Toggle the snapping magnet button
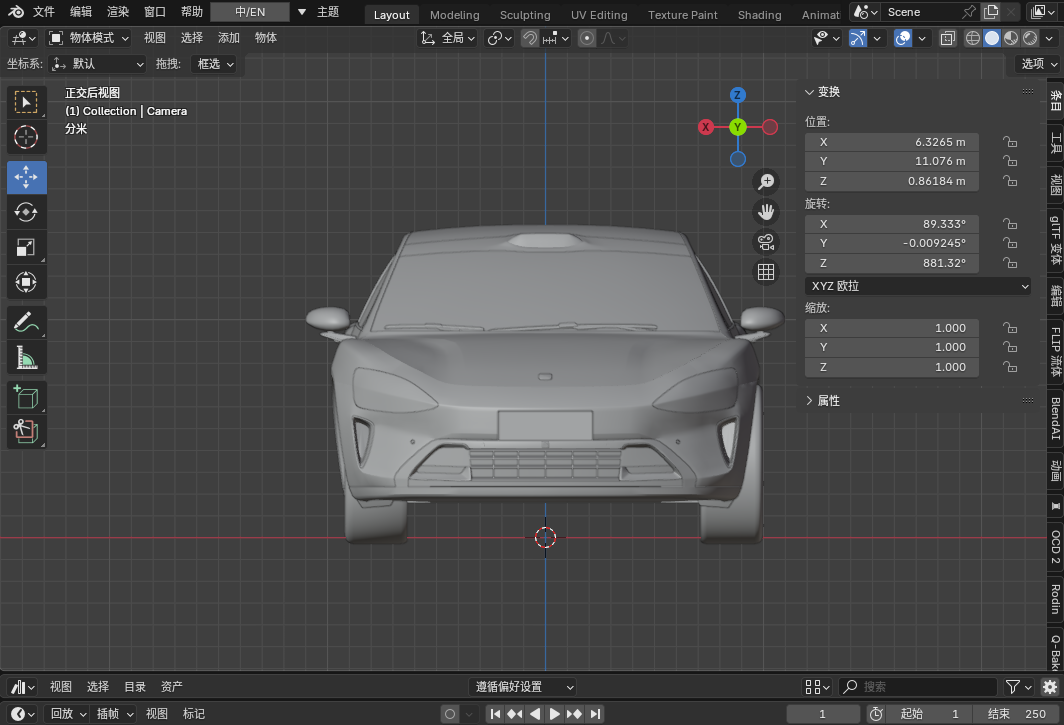Image resolution: width=1064 pixels, height=725 pixels. (x=530, y=38)
